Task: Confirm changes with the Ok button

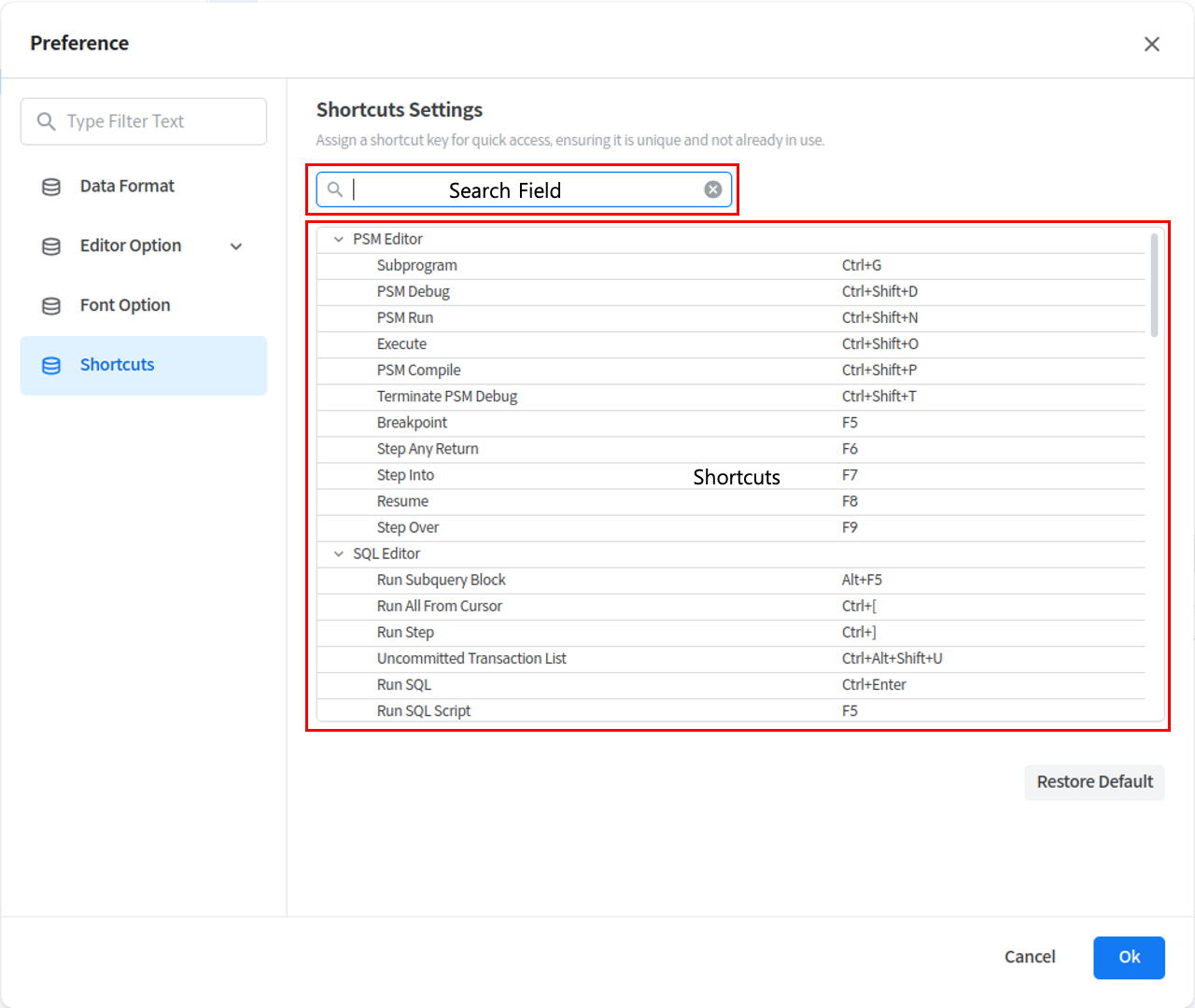Action: coord(1129,958)
